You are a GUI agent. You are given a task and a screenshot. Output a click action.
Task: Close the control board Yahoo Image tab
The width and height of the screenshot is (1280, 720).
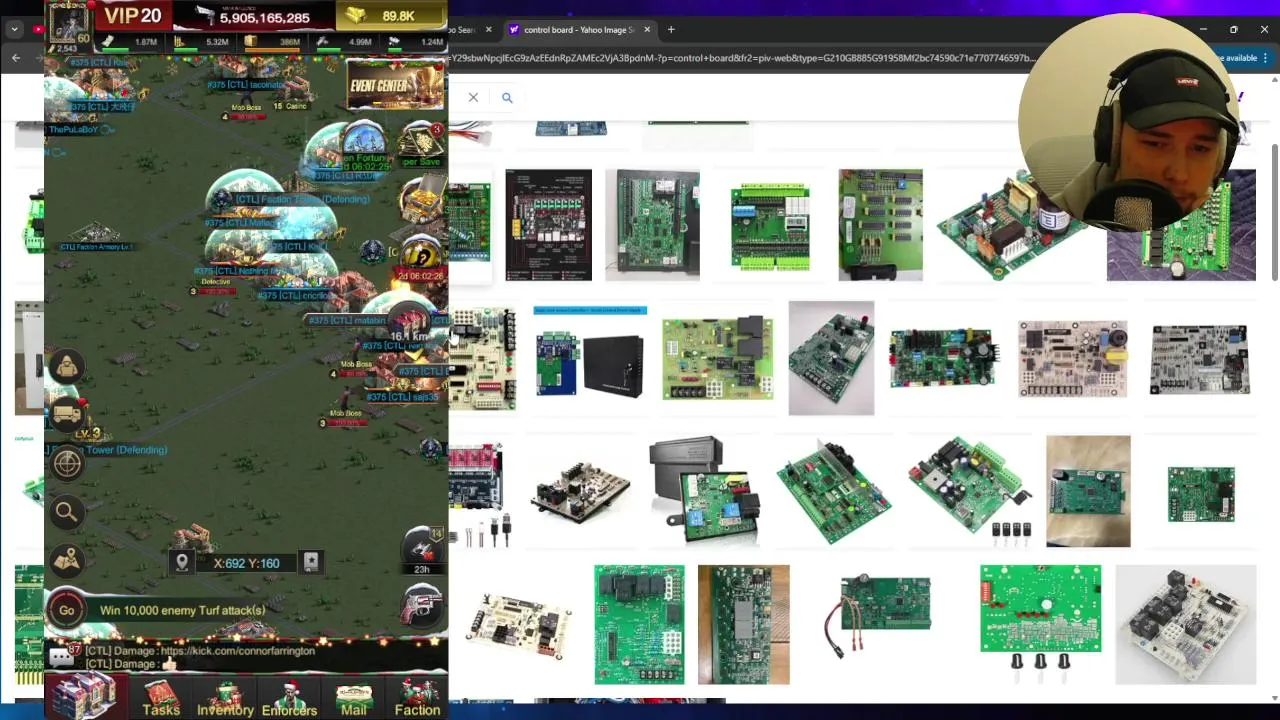(647, 30)
